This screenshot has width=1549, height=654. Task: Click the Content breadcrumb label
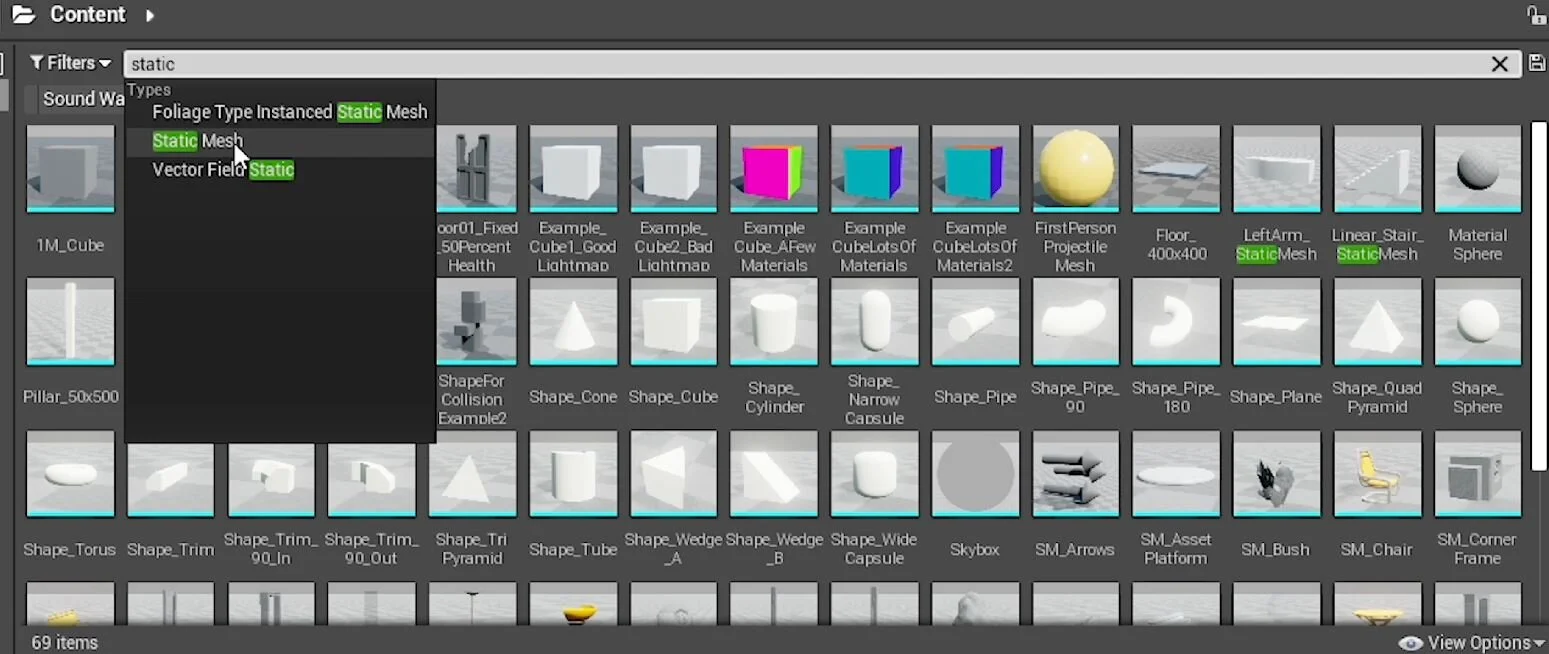pos(88,15)
